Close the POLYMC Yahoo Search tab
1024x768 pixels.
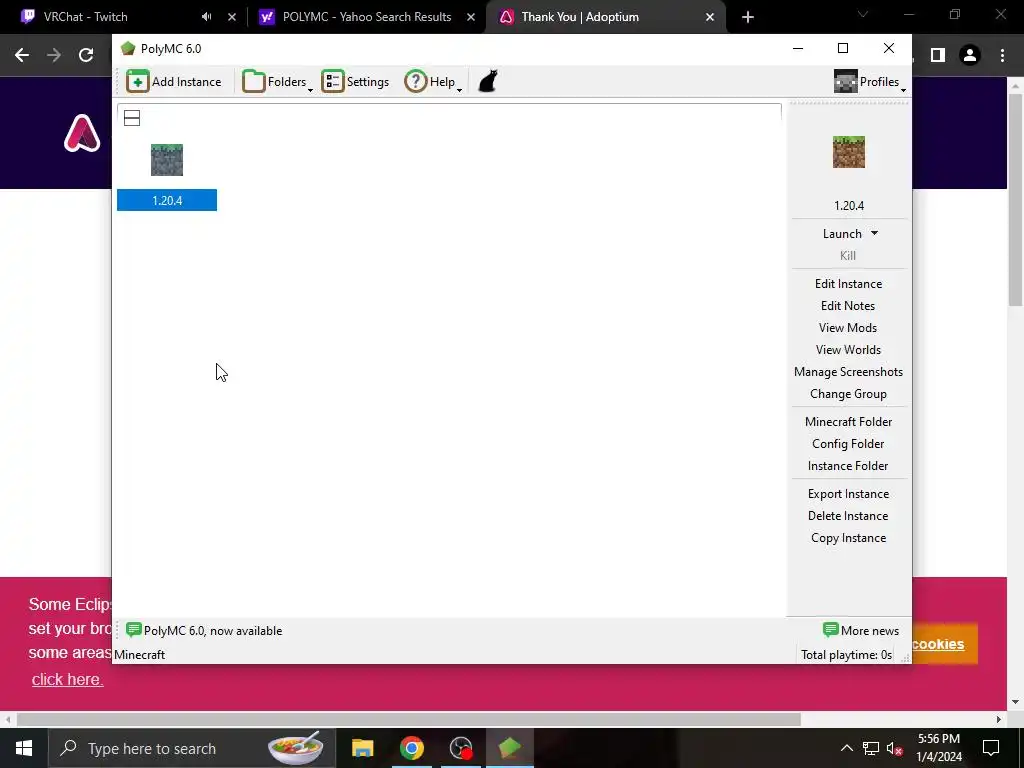[x=471, y=17]
